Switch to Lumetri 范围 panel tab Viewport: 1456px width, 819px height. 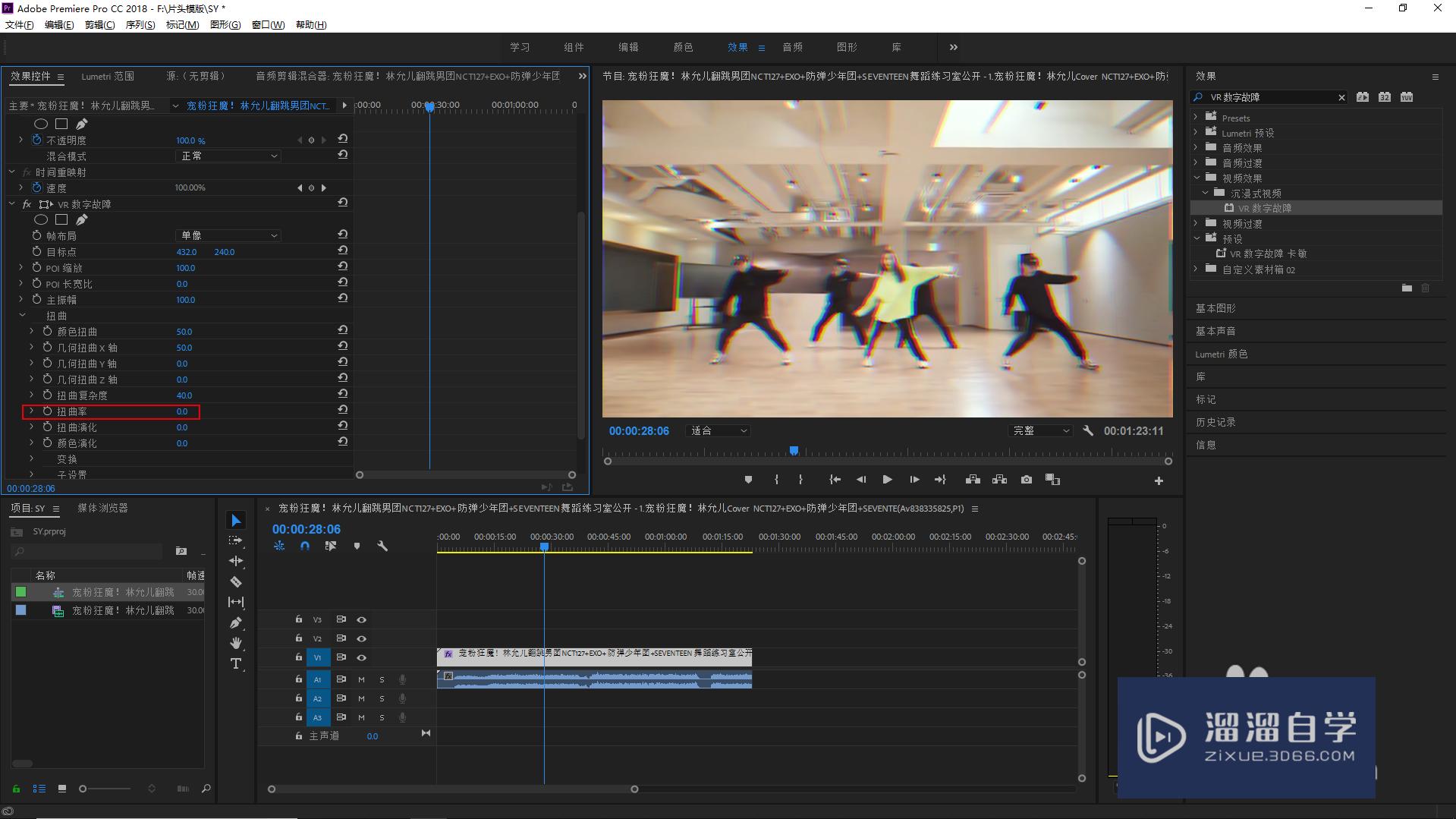108,76
